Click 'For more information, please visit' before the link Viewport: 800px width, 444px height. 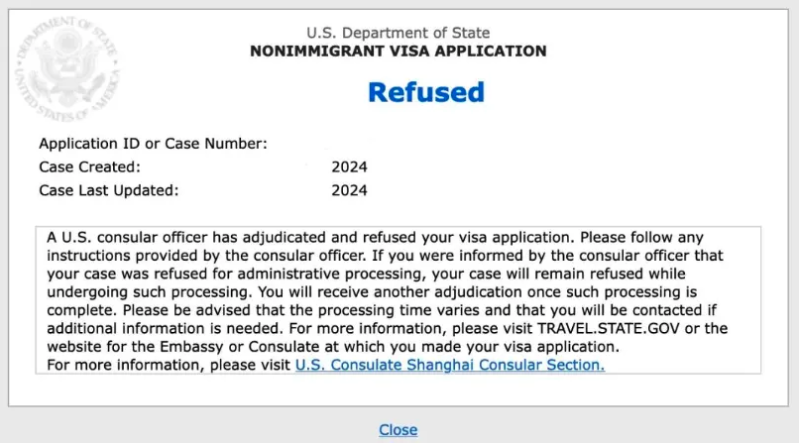click(x=169, y=365)
